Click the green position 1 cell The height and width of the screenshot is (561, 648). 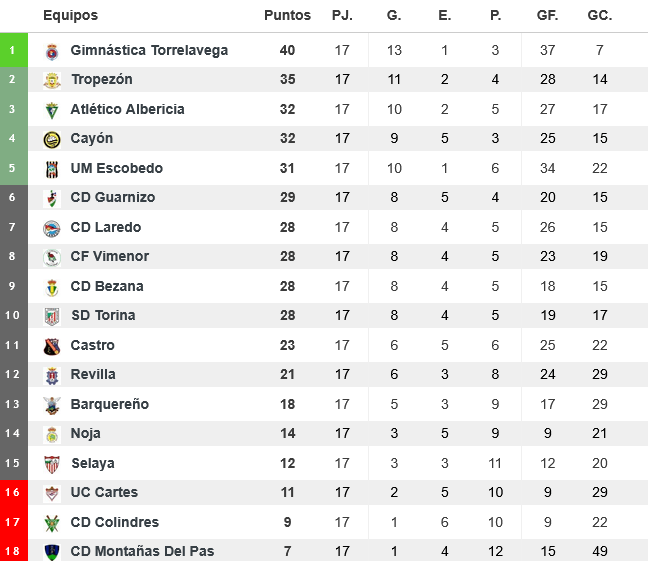pos(12,50)
